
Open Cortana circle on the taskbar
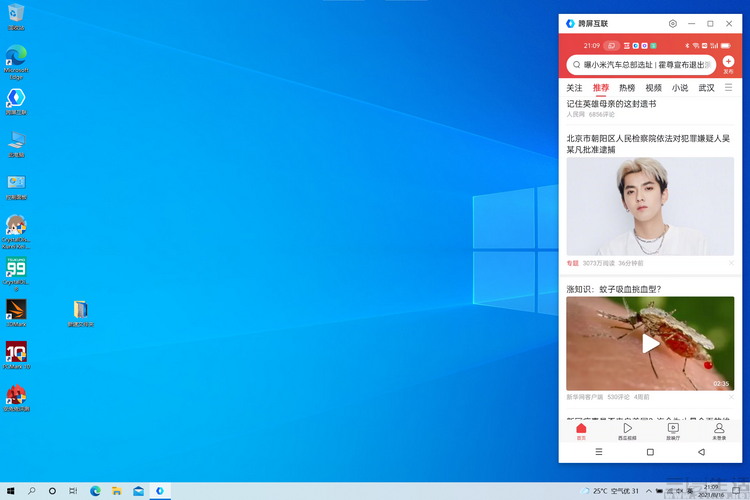[x=52, y=491]
